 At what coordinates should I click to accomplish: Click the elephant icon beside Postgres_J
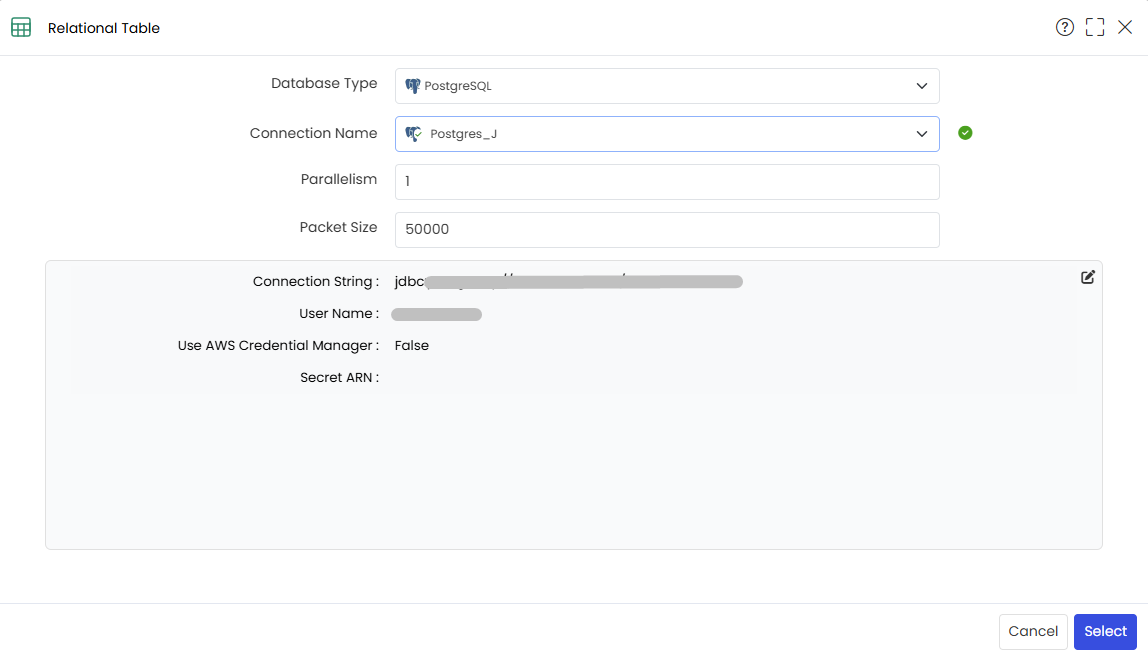414,134
